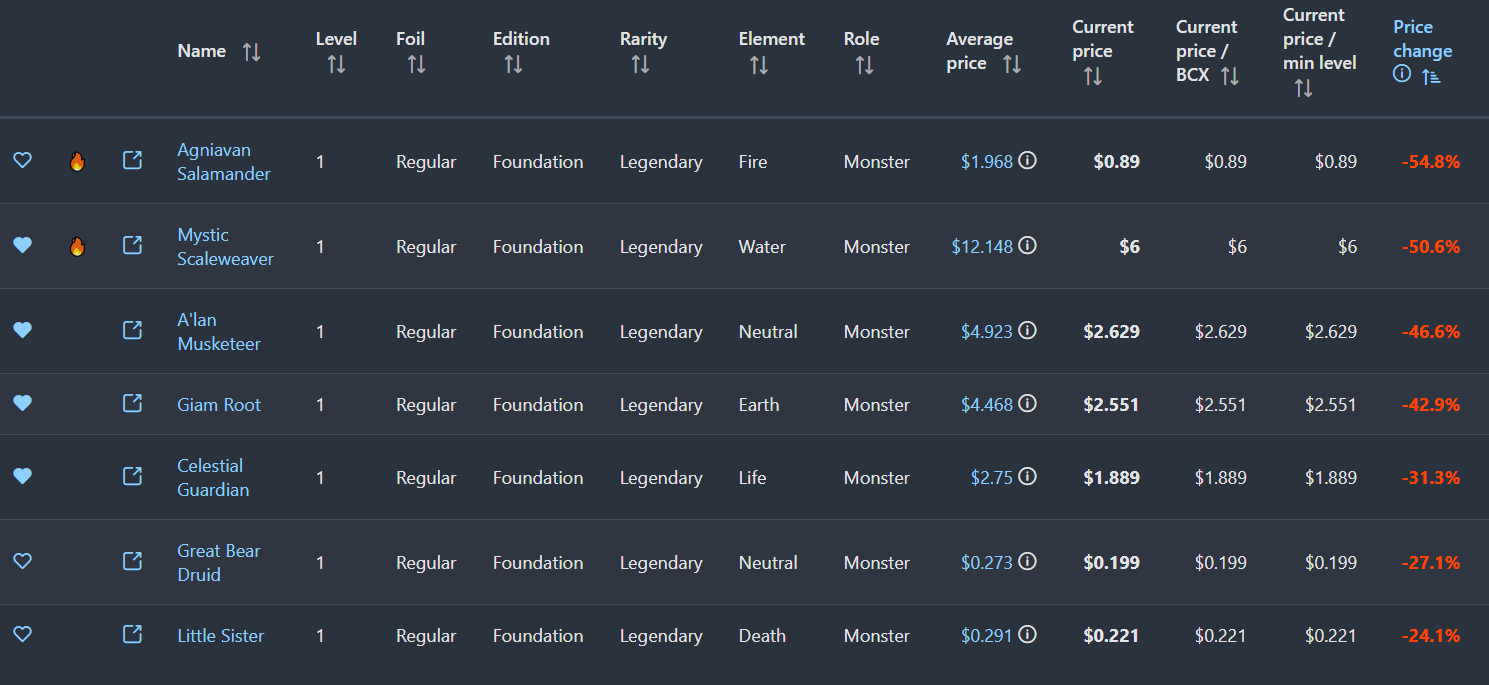Sort by Average price header
The image size is (1489, 685).
click(1012, 64)
